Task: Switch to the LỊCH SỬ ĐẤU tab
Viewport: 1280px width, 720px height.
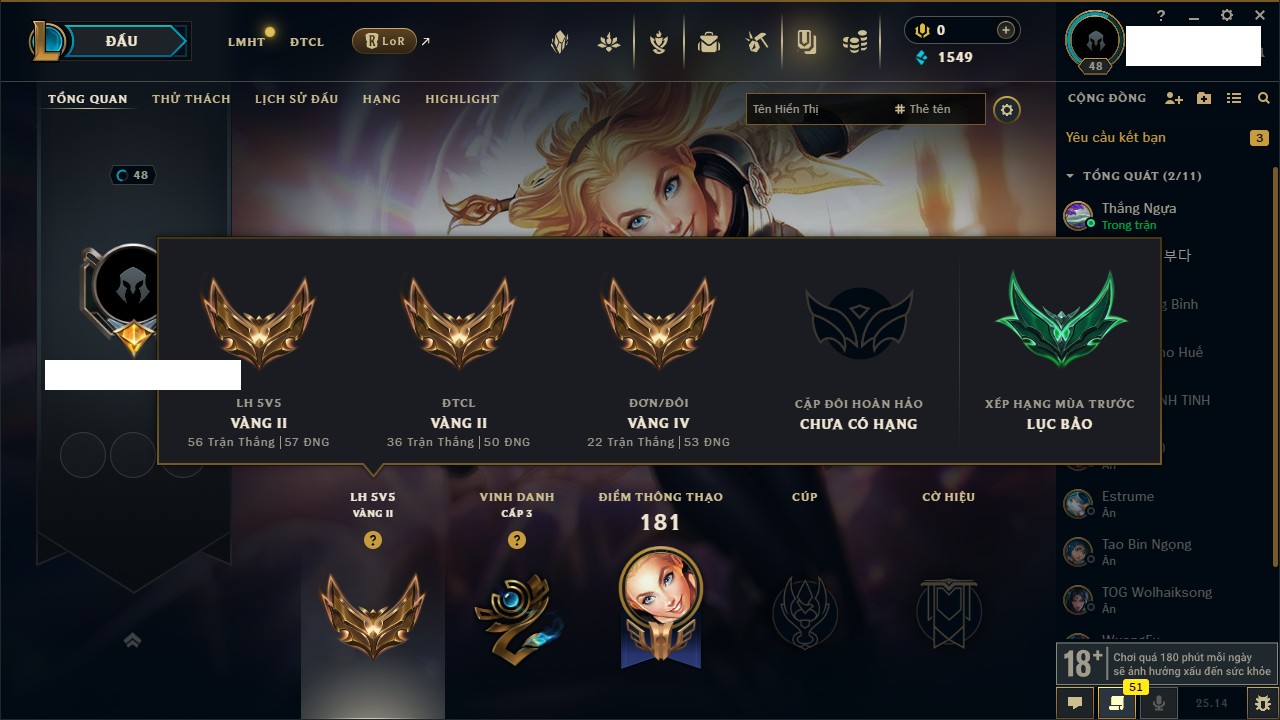Action: [x=296, y=99]
